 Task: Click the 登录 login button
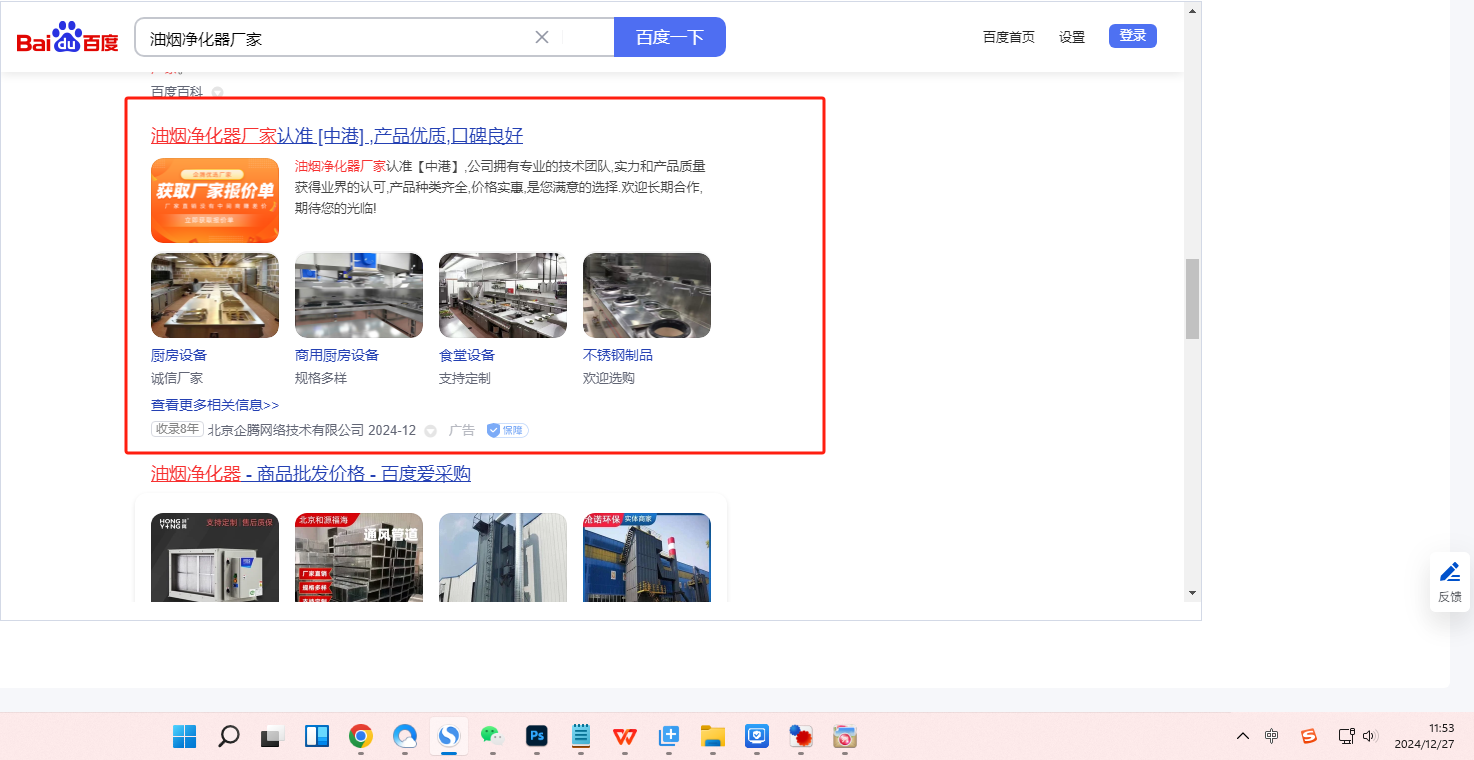point(1133,36)
